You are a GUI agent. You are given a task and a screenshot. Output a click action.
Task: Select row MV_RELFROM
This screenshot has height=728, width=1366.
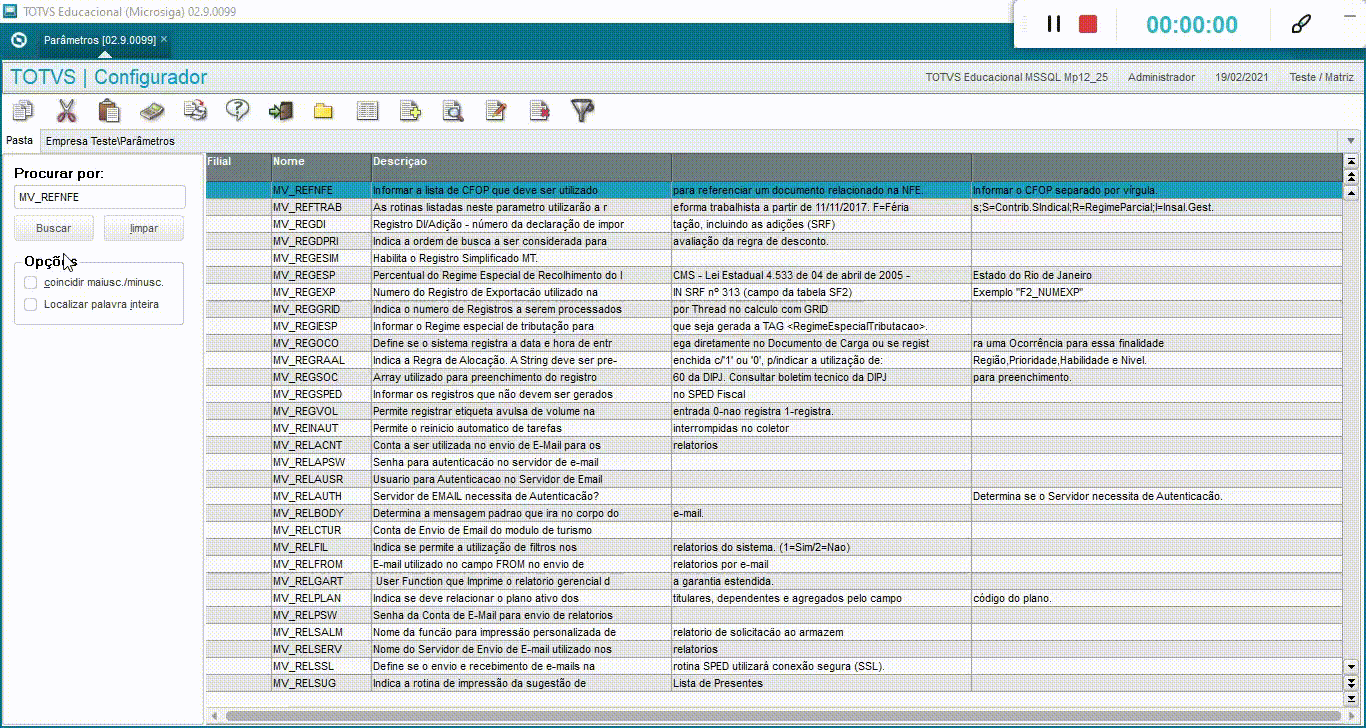(774, 564)
